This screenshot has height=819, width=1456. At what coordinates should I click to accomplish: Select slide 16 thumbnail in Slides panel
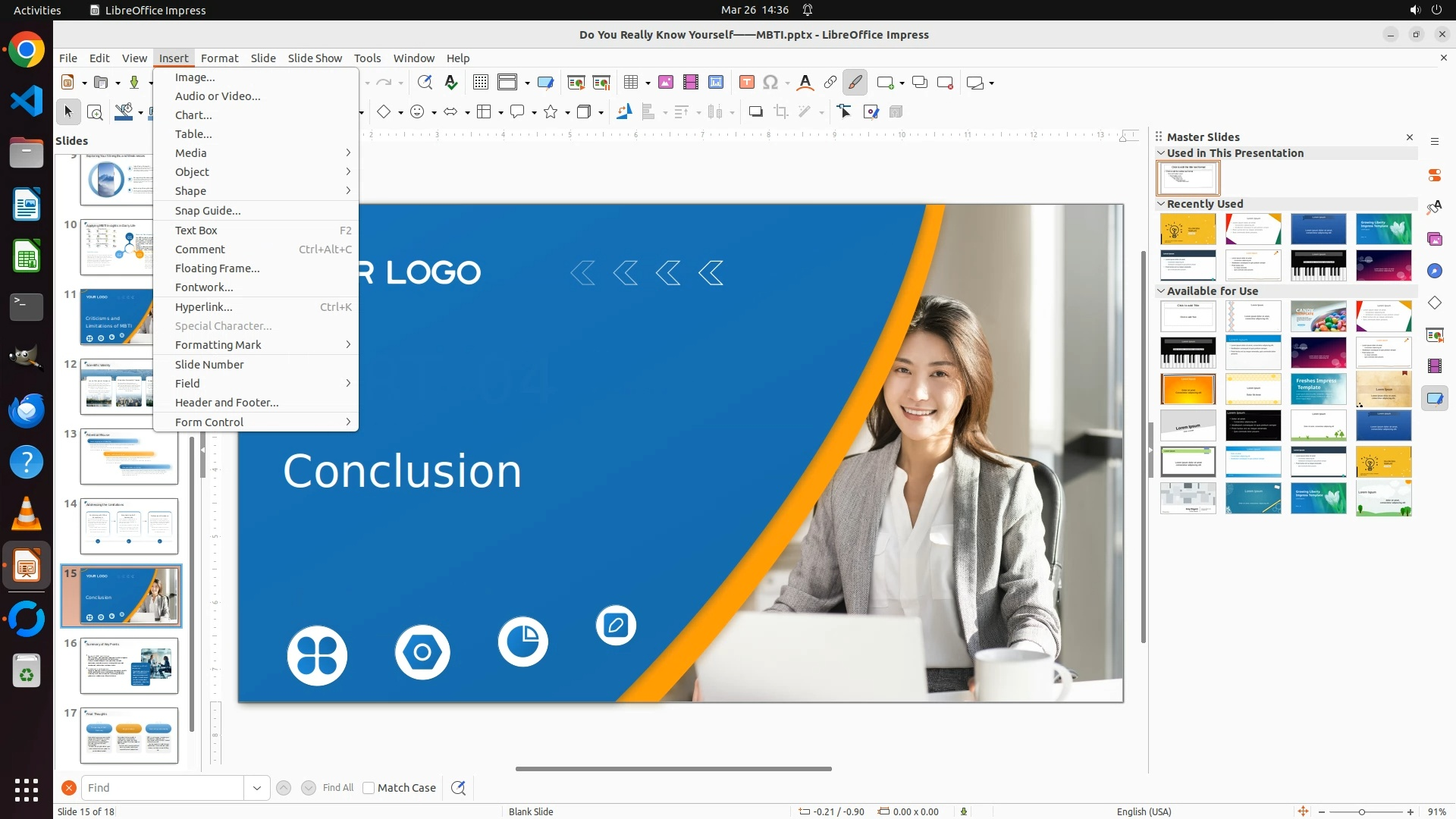pos(129,665)
